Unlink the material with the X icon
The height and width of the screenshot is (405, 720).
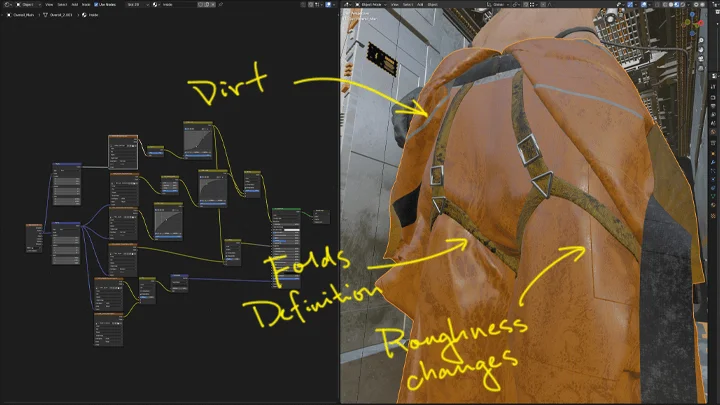[x=214, y=5]
